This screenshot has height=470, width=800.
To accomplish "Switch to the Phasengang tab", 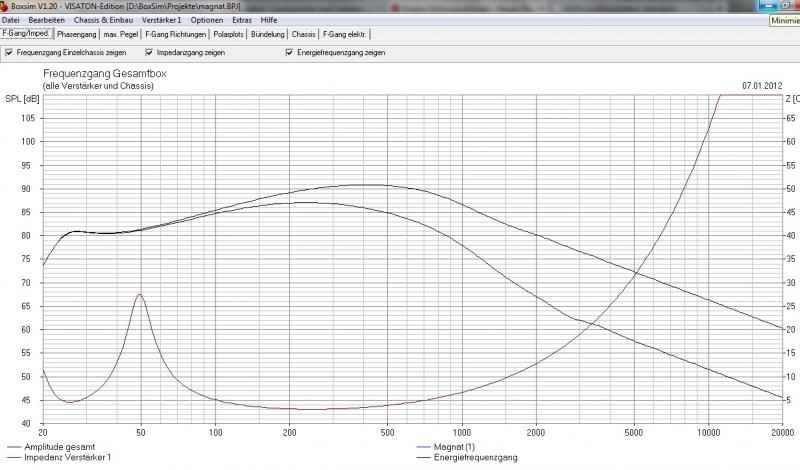I will 76,34.
